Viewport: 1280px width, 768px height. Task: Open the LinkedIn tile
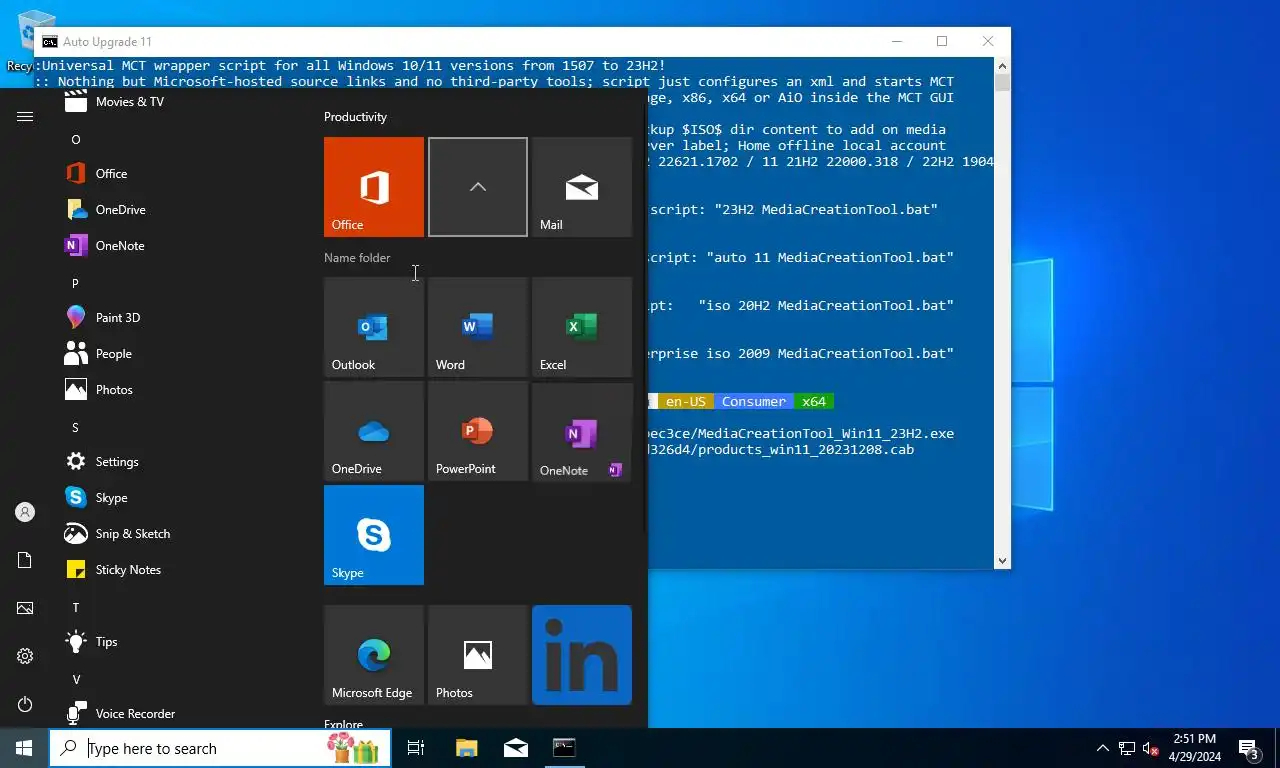point(582,655)
